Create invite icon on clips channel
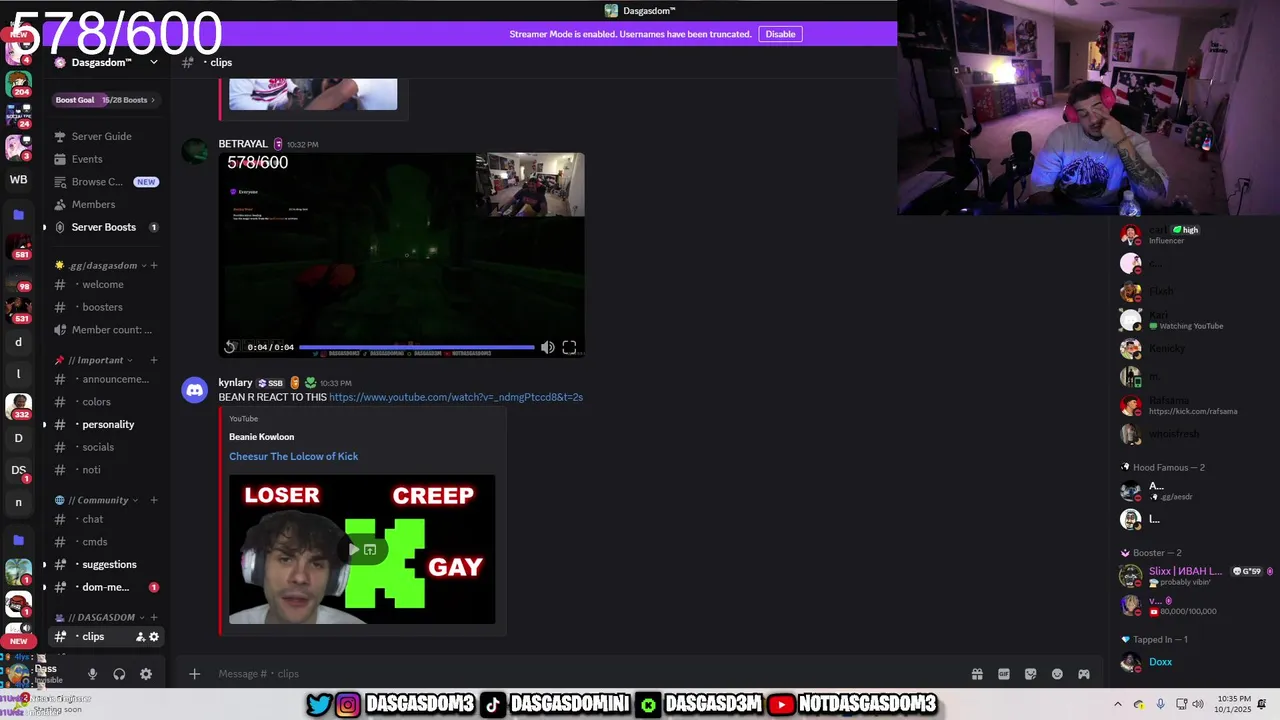The height and width of the screenshot is (720, 1280). [x=140, y=637]
